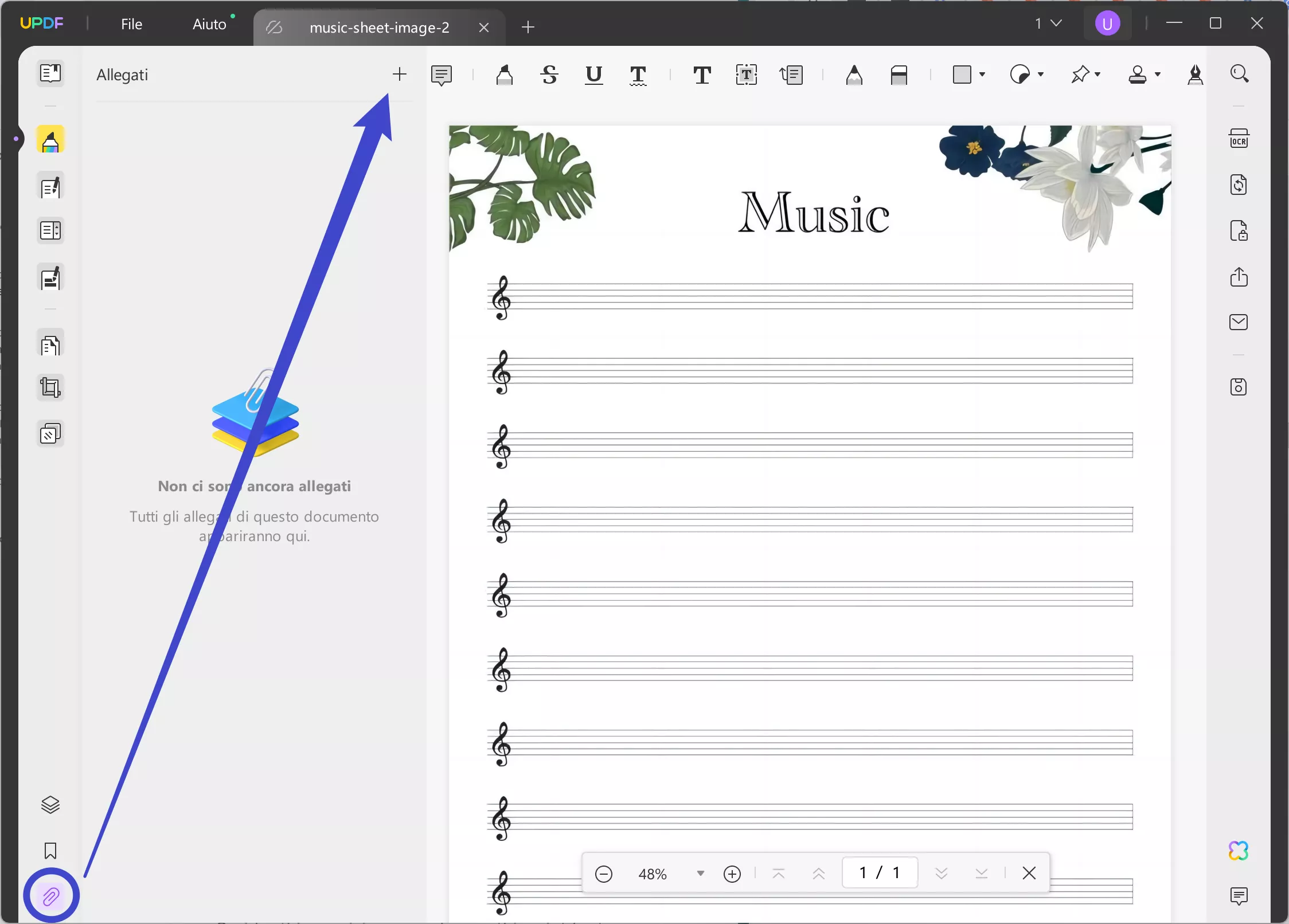
Task: Expand the sticker dropdown arrow
Action: [x=1041, y=75]
